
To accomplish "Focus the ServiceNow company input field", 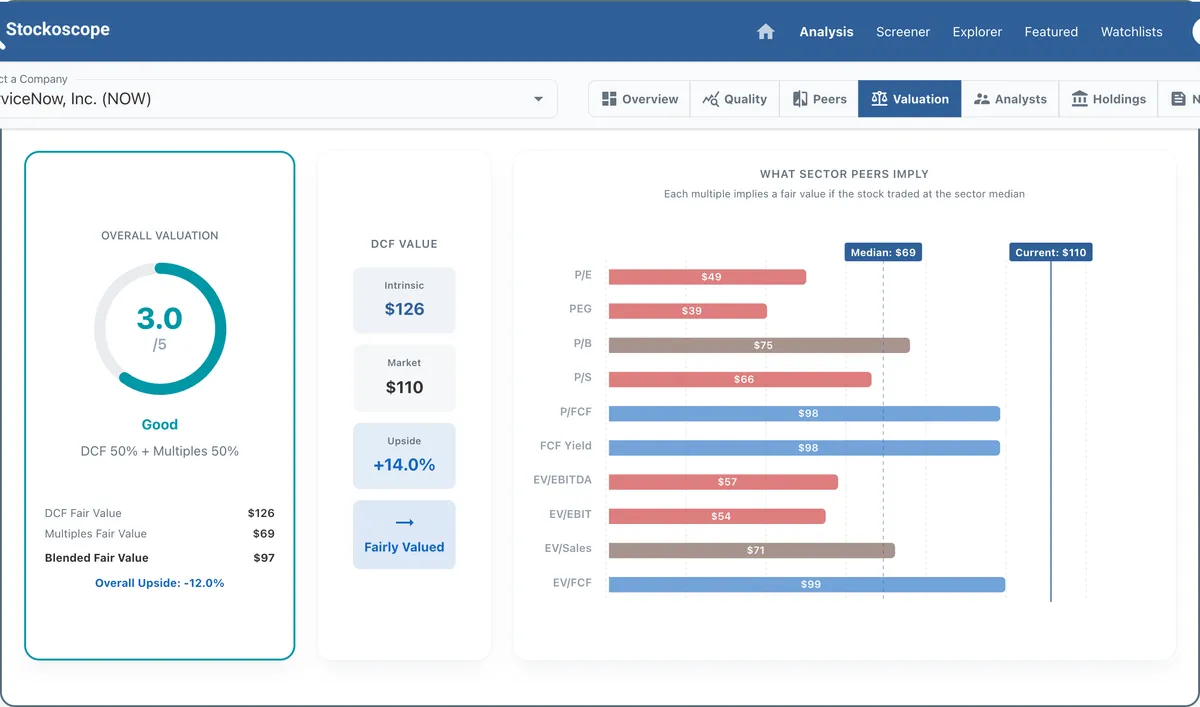I will coord(277,99).
